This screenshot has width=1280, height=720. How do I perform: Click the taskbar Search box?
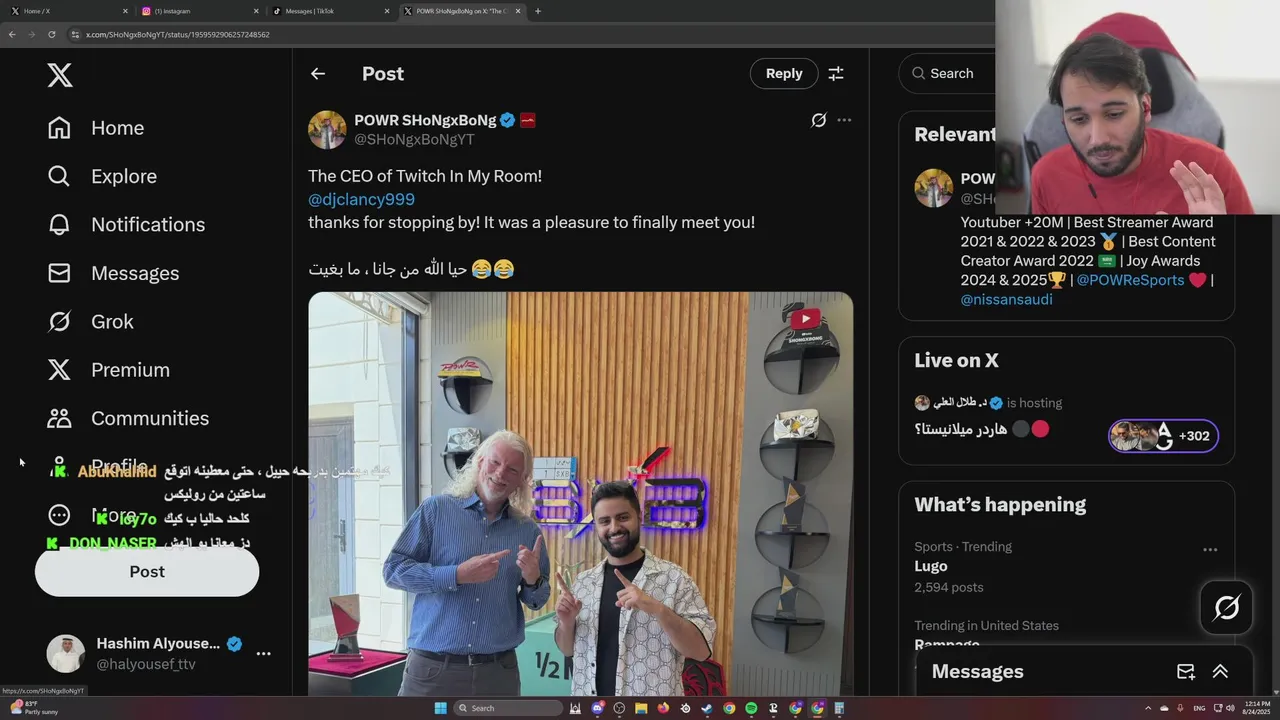pyautogui.click(x=508, y=708)
